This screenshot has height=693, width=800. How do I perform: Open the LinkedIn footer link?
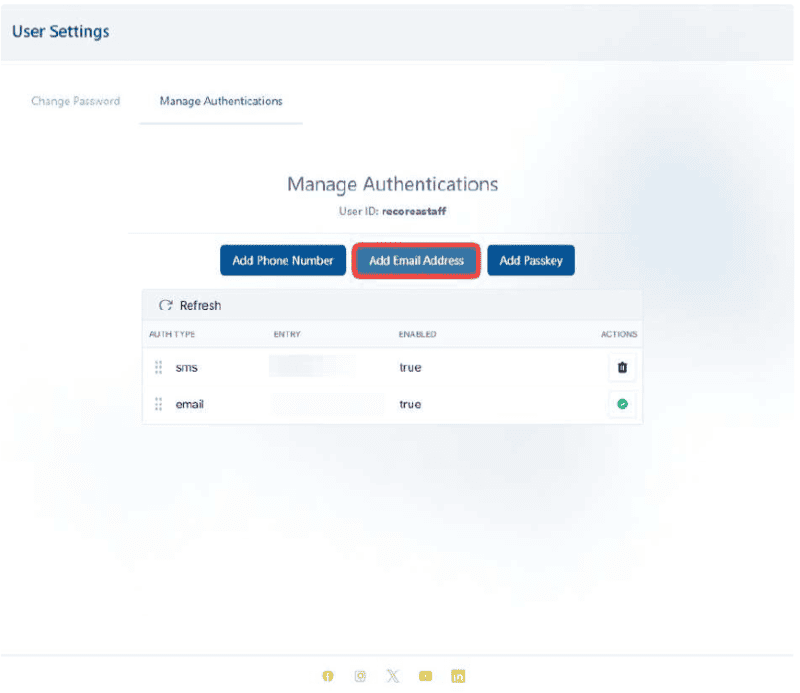458,676
